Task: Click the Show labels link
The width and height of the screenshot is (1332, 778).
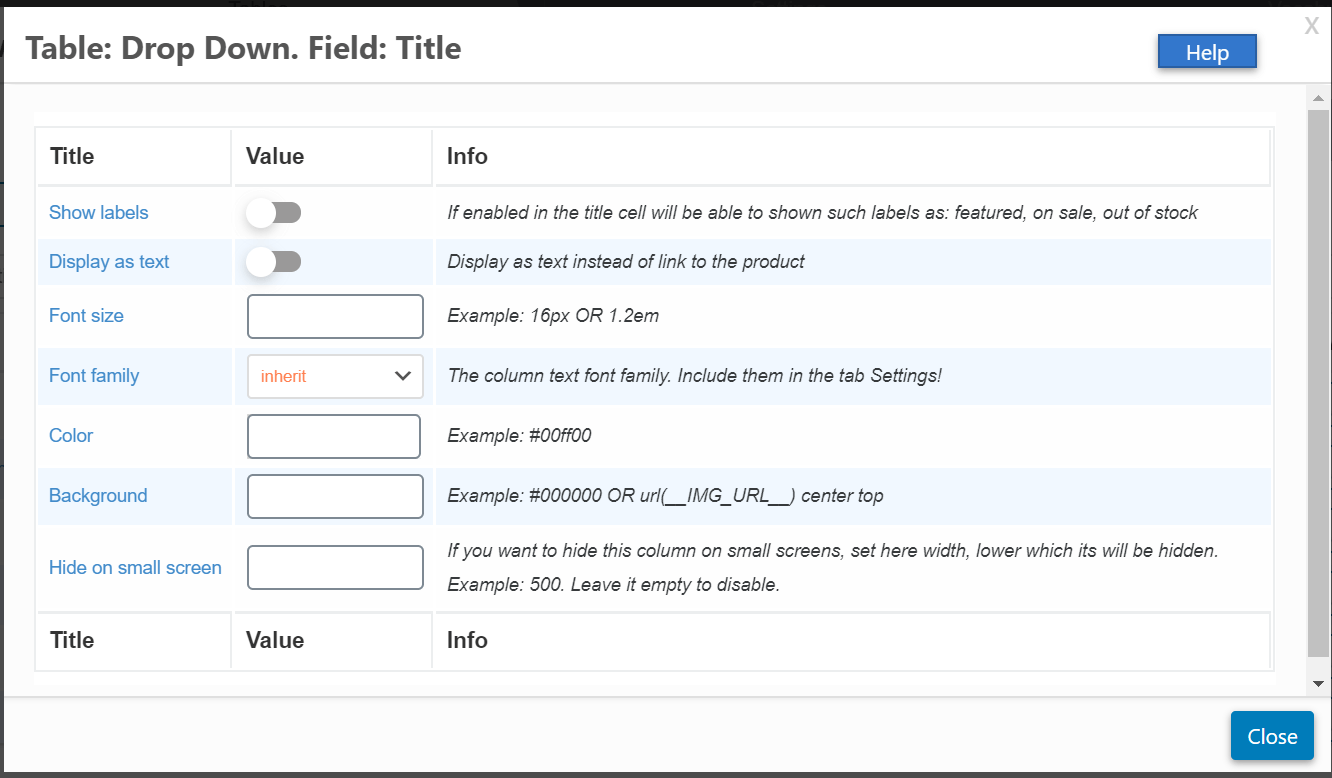Action: pyautogui.click(x=99, y=212)
